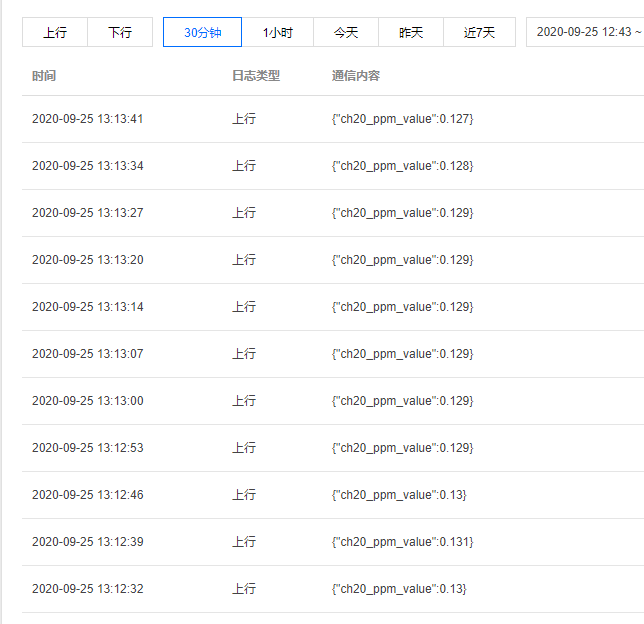Select the 30分钟 time range
644x624 pixels.
click(x=202, y=32)
